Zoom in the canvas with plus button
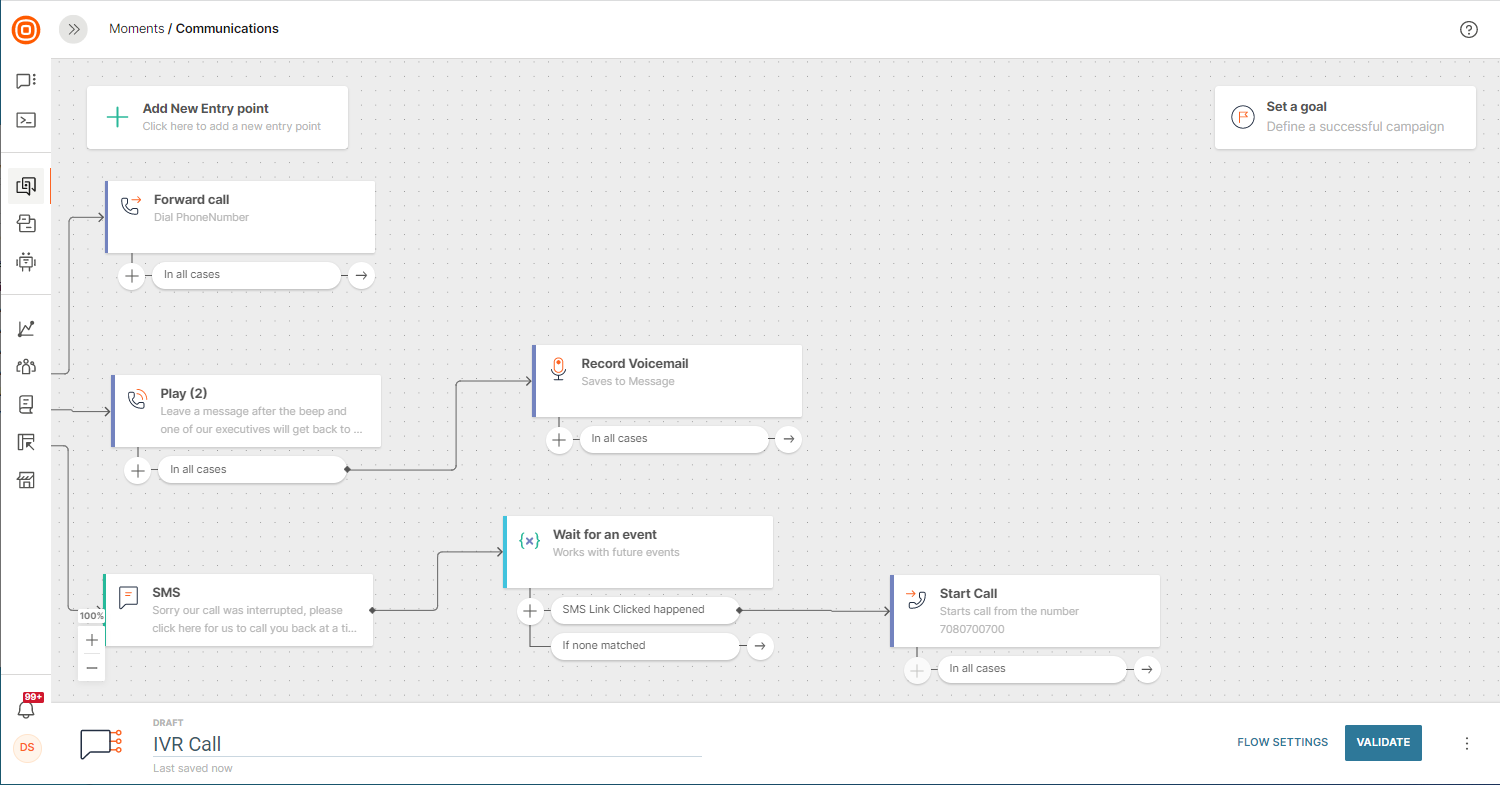Viewport: 1500px width, 785px height. pyautogui.click(x=92, y=640)
